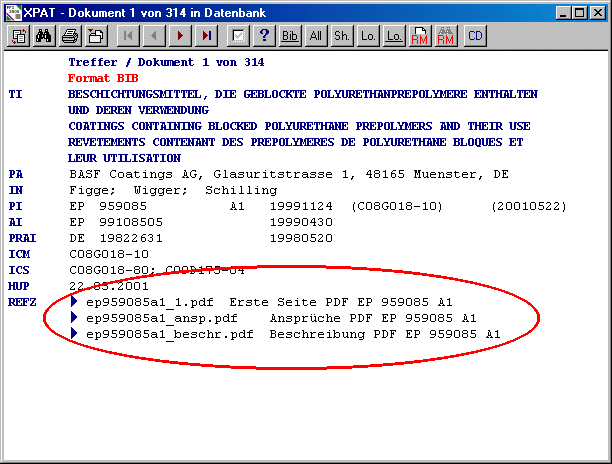612x464 pixels.
Task: Click the first red RM document icon
Action: coord(420,36)
